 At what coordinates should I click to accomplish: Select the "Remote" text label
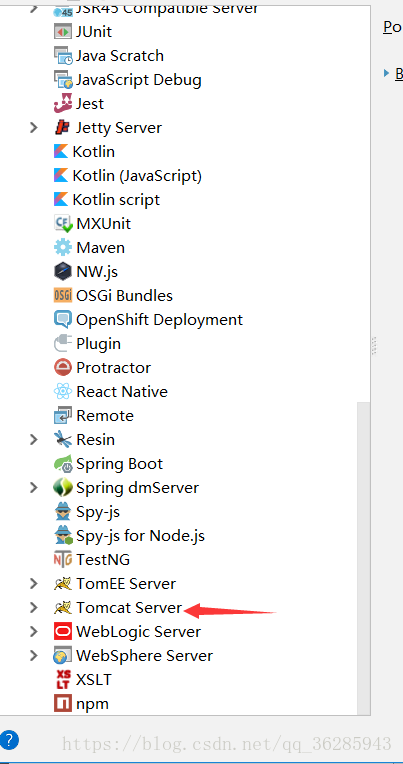[105, 416]
